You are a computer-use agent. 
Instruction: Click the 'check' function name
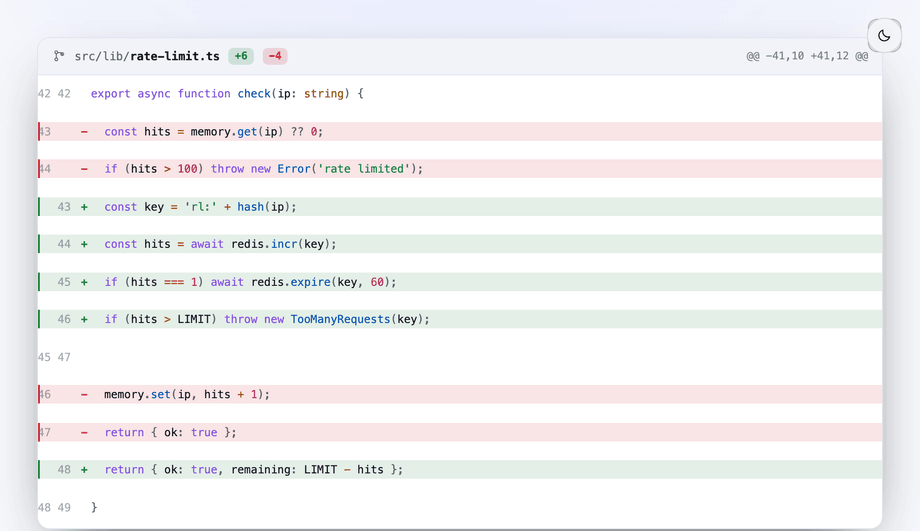(x=254, y=94)
